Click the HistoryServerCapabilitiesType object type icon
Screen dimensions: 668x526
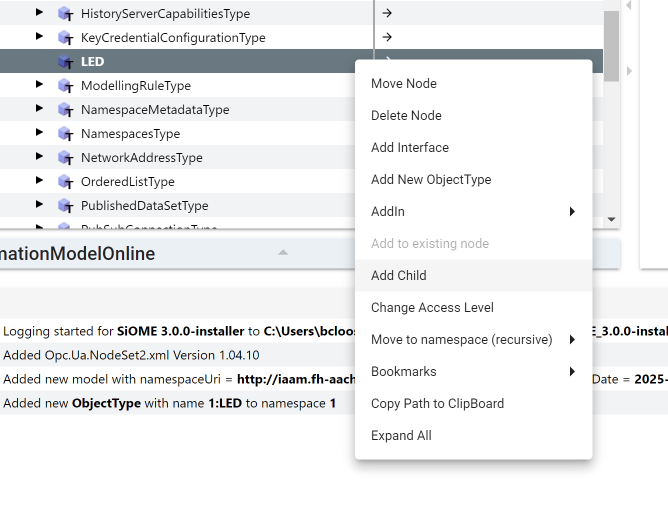[66, 14]
